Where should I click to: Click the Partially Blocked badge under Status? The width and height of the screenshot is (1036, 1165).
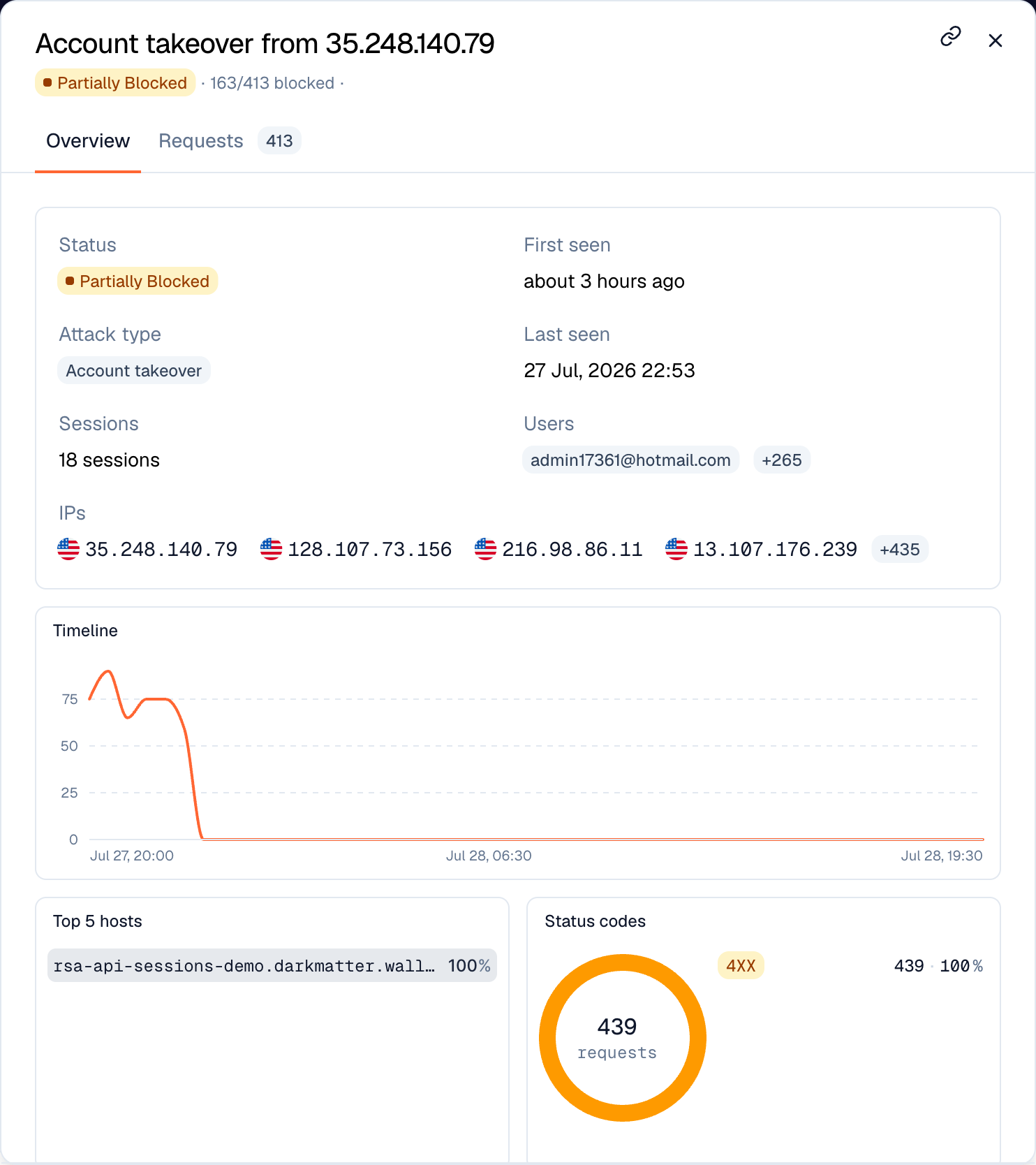(x=138, y=281)
